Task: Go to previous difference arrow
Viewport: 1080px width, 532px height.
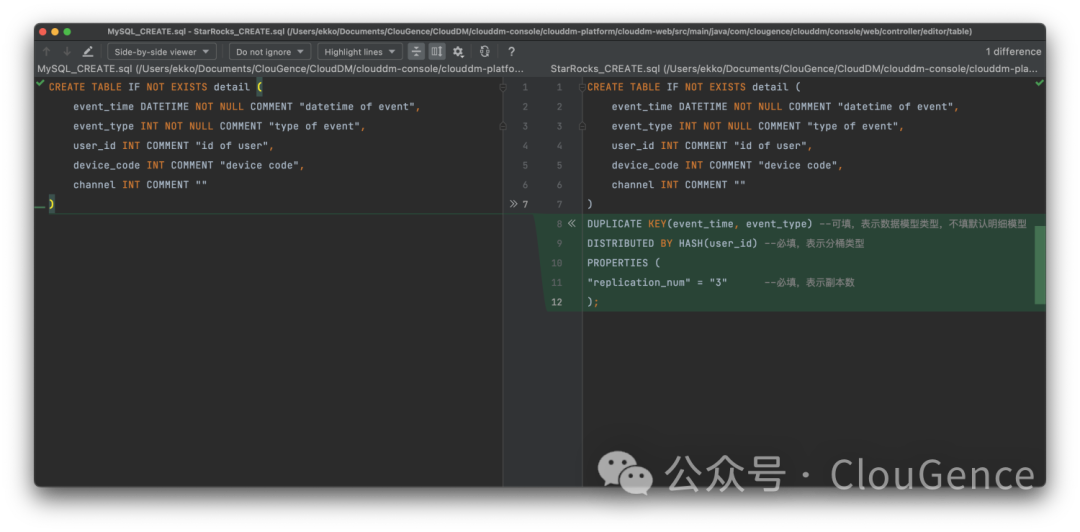Action: pos(47,52)
